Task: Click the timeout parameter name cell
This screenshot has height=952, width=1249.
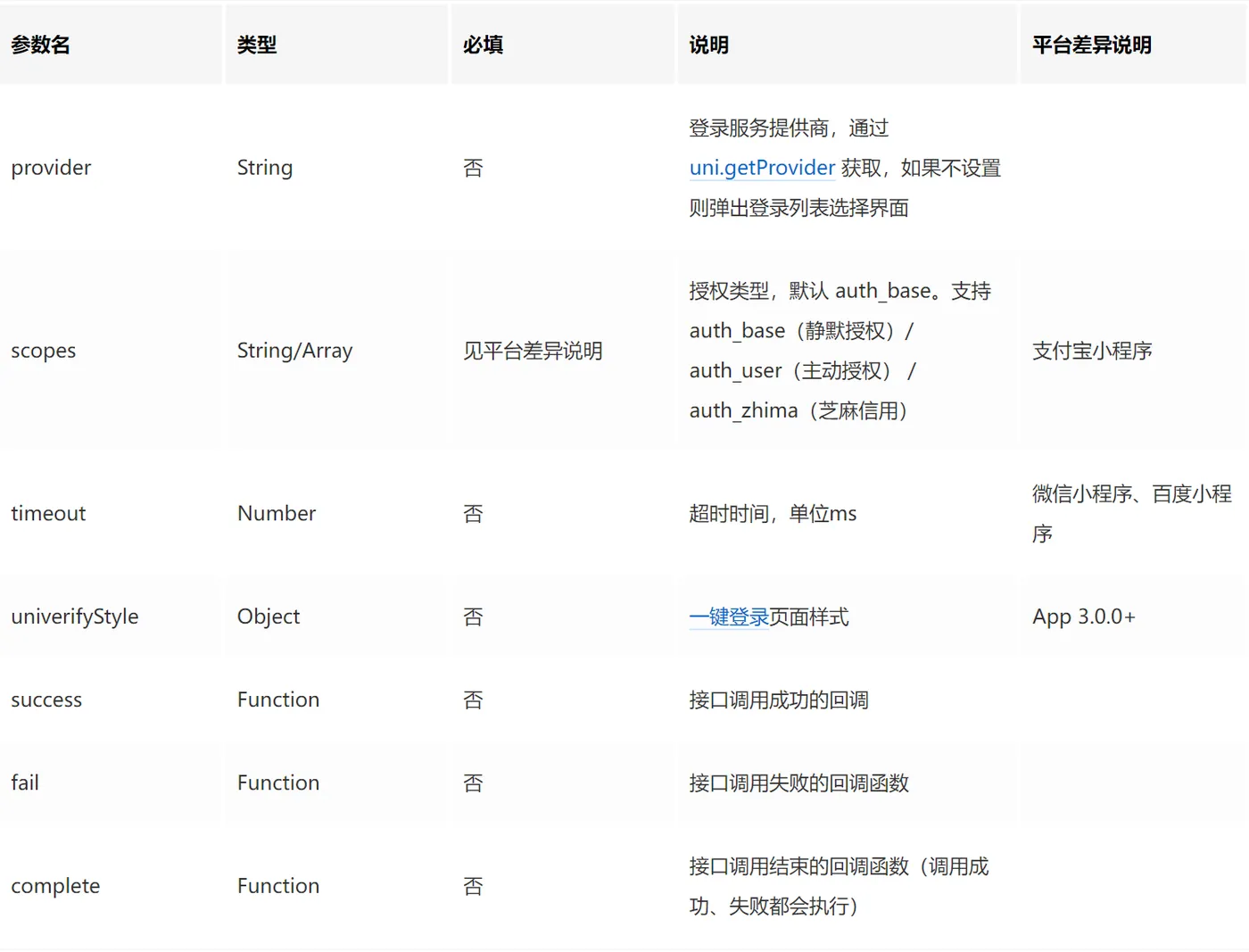Action: 48,513
